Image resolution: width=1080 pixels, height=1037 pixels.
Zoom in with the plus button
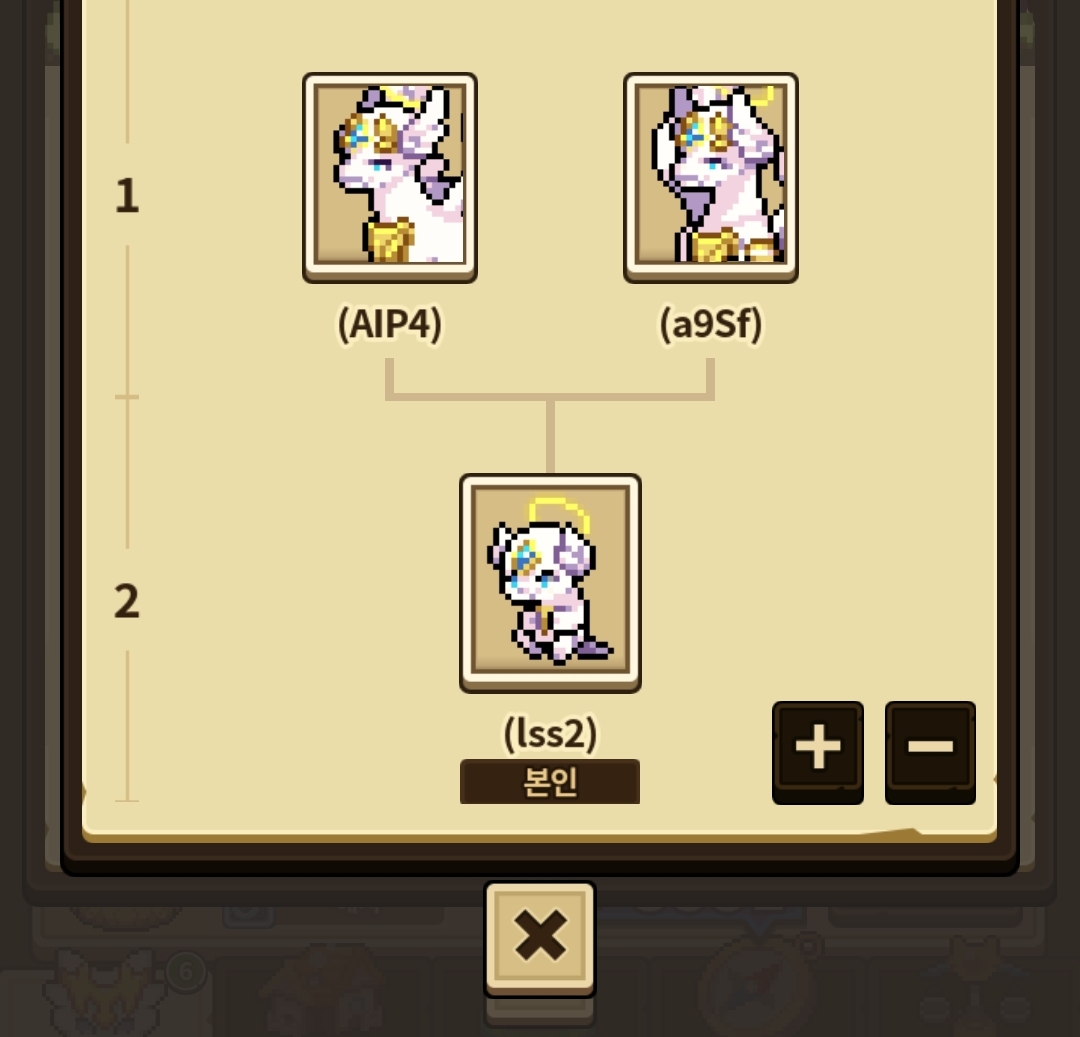click(818, 751)
